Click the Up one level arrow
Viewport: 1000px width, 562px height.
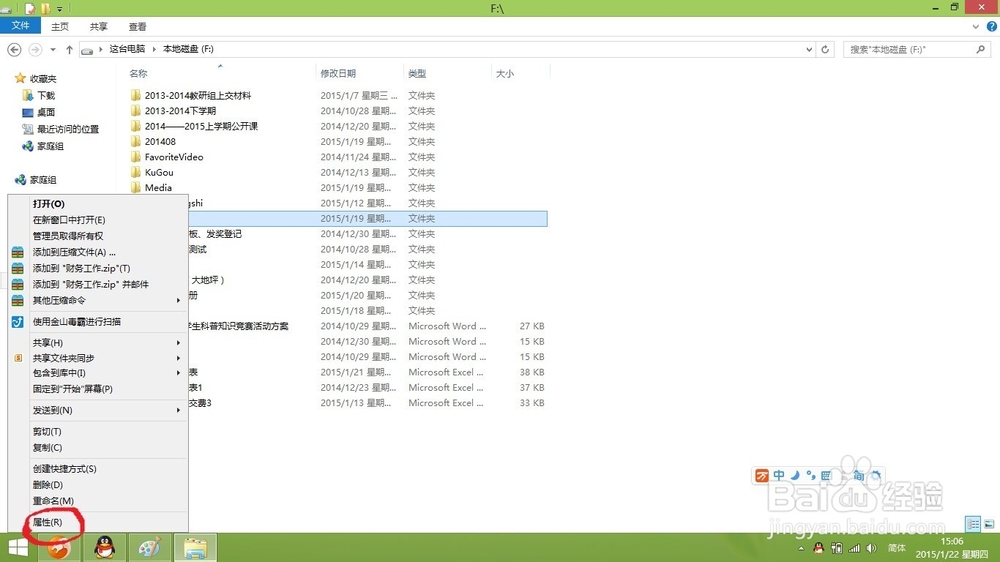point(70,50)
